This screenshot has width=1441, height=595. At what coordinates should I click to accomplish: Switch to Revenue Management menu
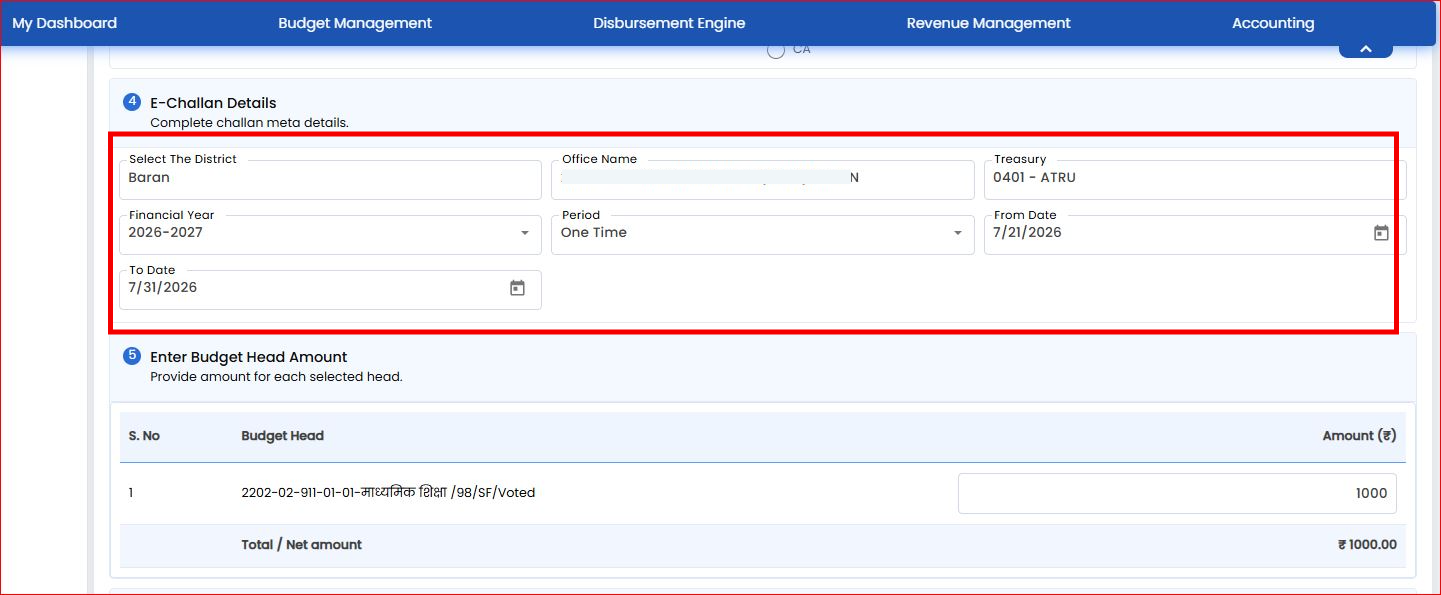[x=988, y=23]
